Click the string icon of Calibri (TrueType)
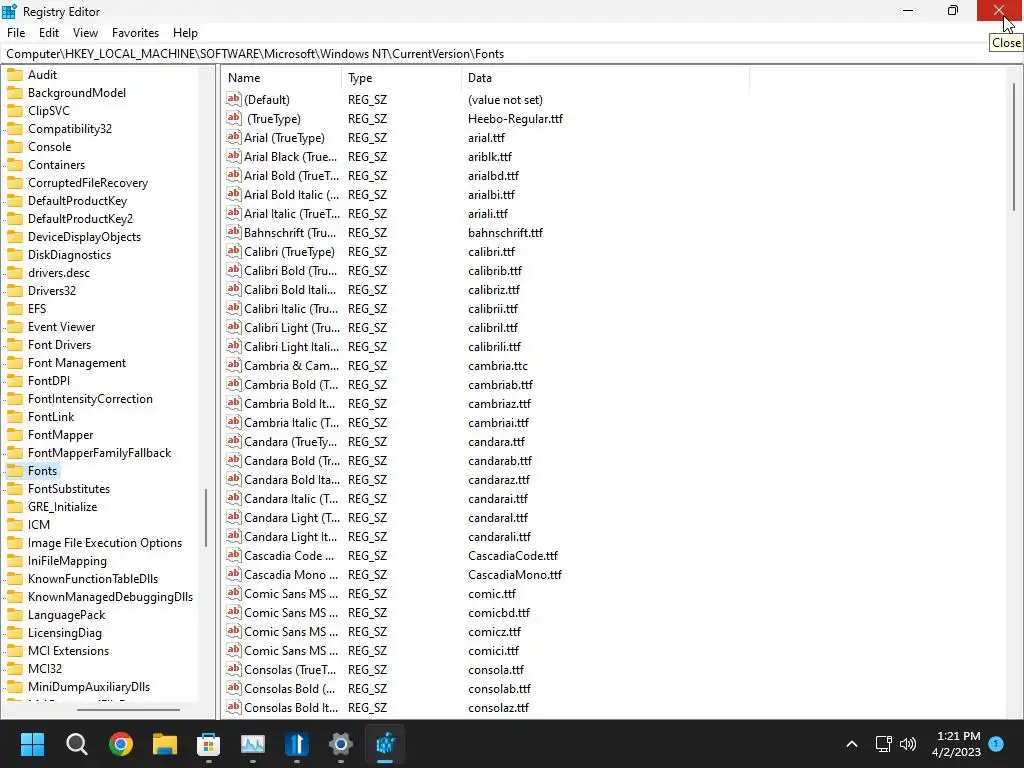This screenshot has height=768, width=1024. [233, 251]
